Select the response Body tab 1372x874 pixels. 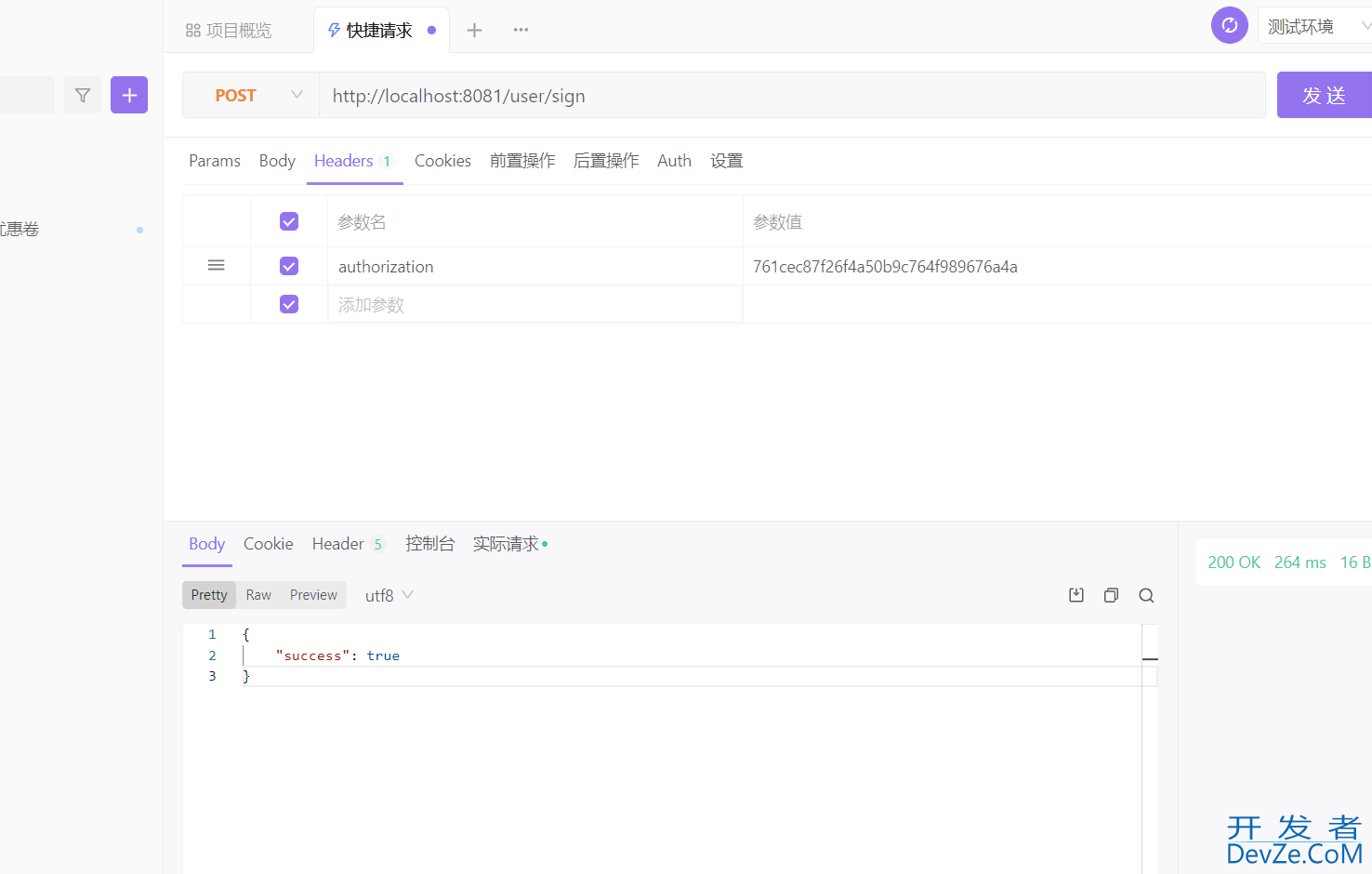coord(206,544)
